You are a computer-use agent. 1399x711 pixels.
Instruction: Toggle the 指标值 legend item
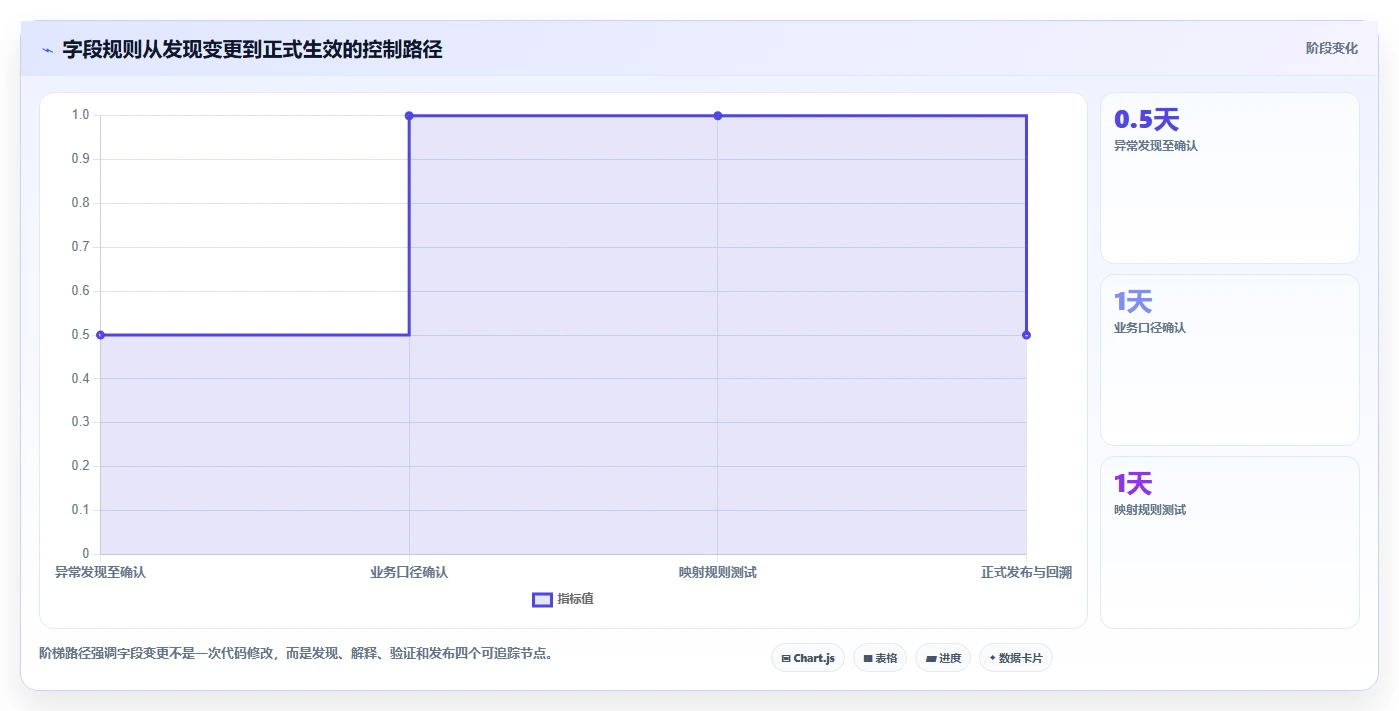pyautogui.click(x=563, y=599)
